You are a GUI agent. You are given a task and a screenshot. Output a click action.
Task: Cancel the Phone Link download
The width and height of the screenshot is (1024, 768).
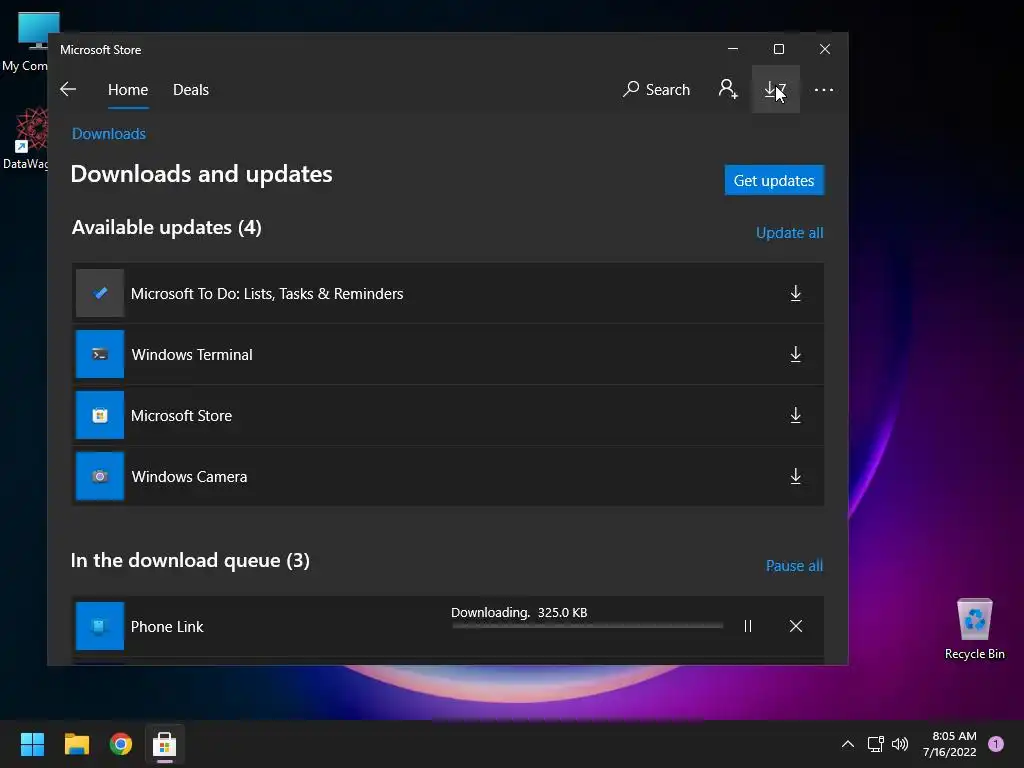click(x=795, y=626)
